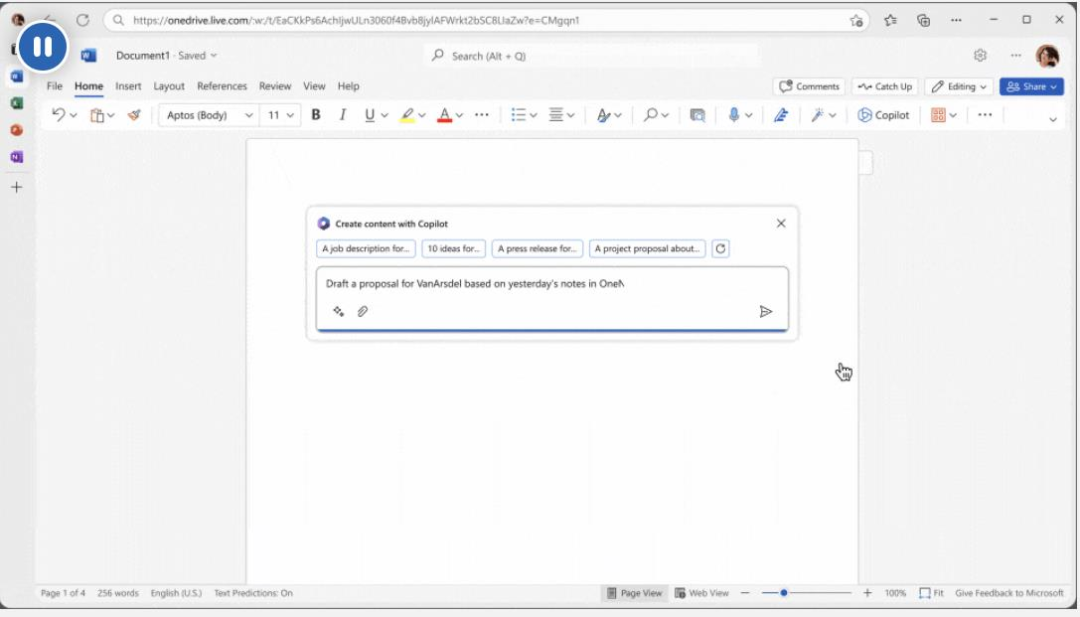Click the Send arrow in Copilot prompt
This screenshot has height=617, width=1080.
click(x=765, y=312)
